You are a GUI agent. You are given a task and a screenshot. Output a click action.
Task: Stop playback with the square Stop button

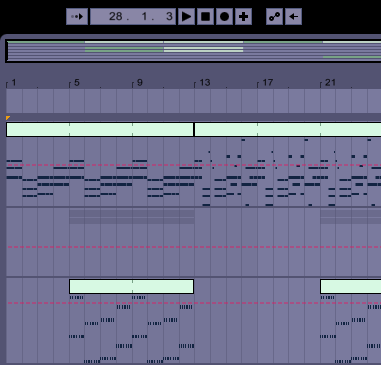(205, 17)
